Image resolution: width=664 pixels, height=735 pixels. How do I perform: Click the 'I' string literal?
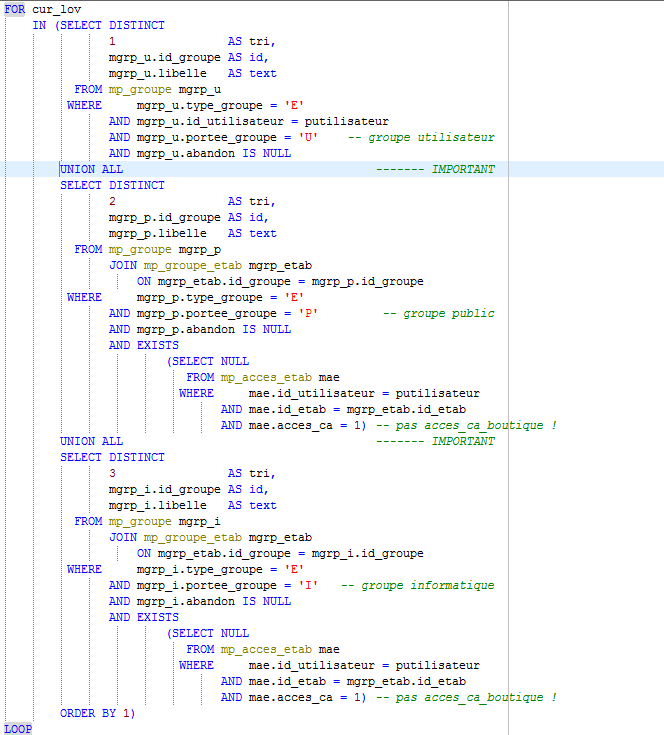pyautogui.click(x=307, y=585)
